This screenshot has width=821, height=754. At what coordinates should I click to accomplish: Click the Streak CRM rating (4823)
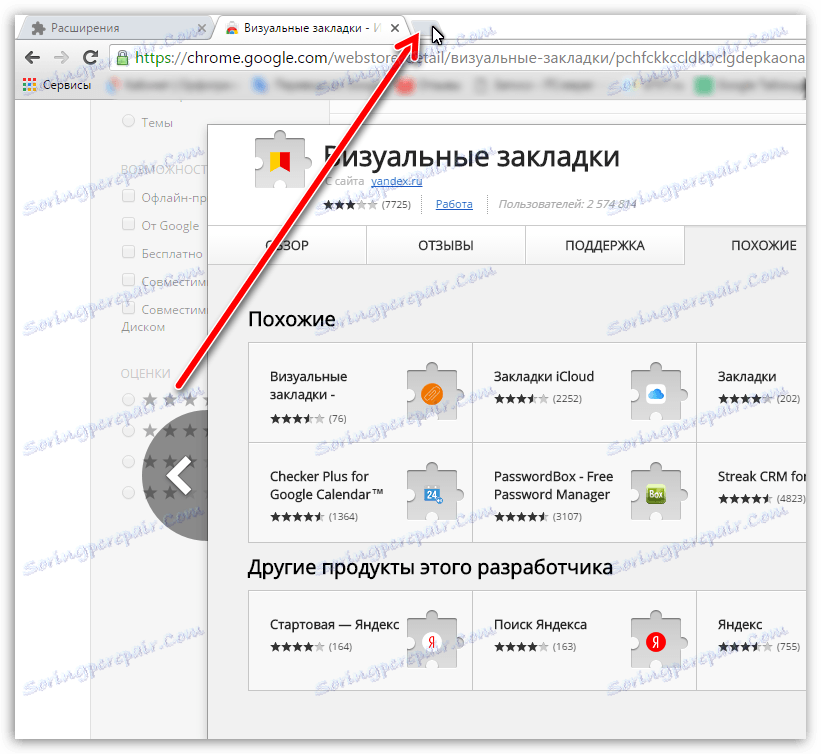762,498
